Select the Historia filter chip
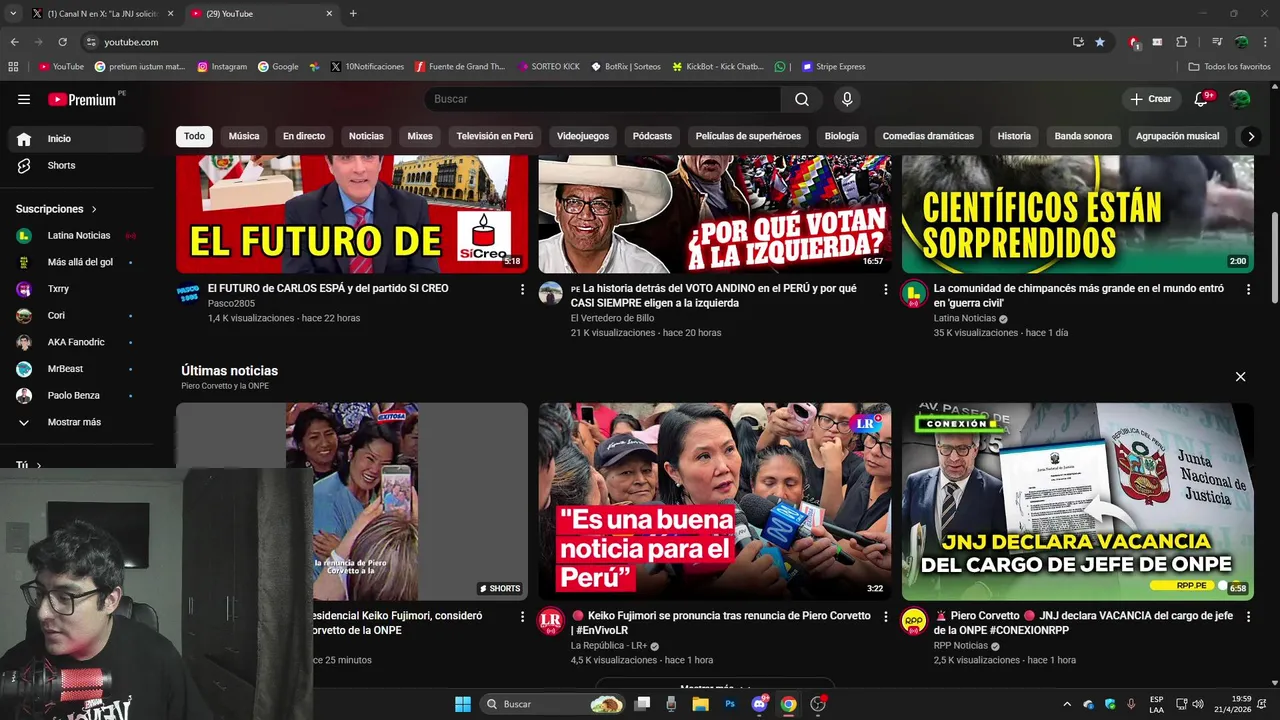This screenshot has height=720, width=1280. pos(1014,136)
